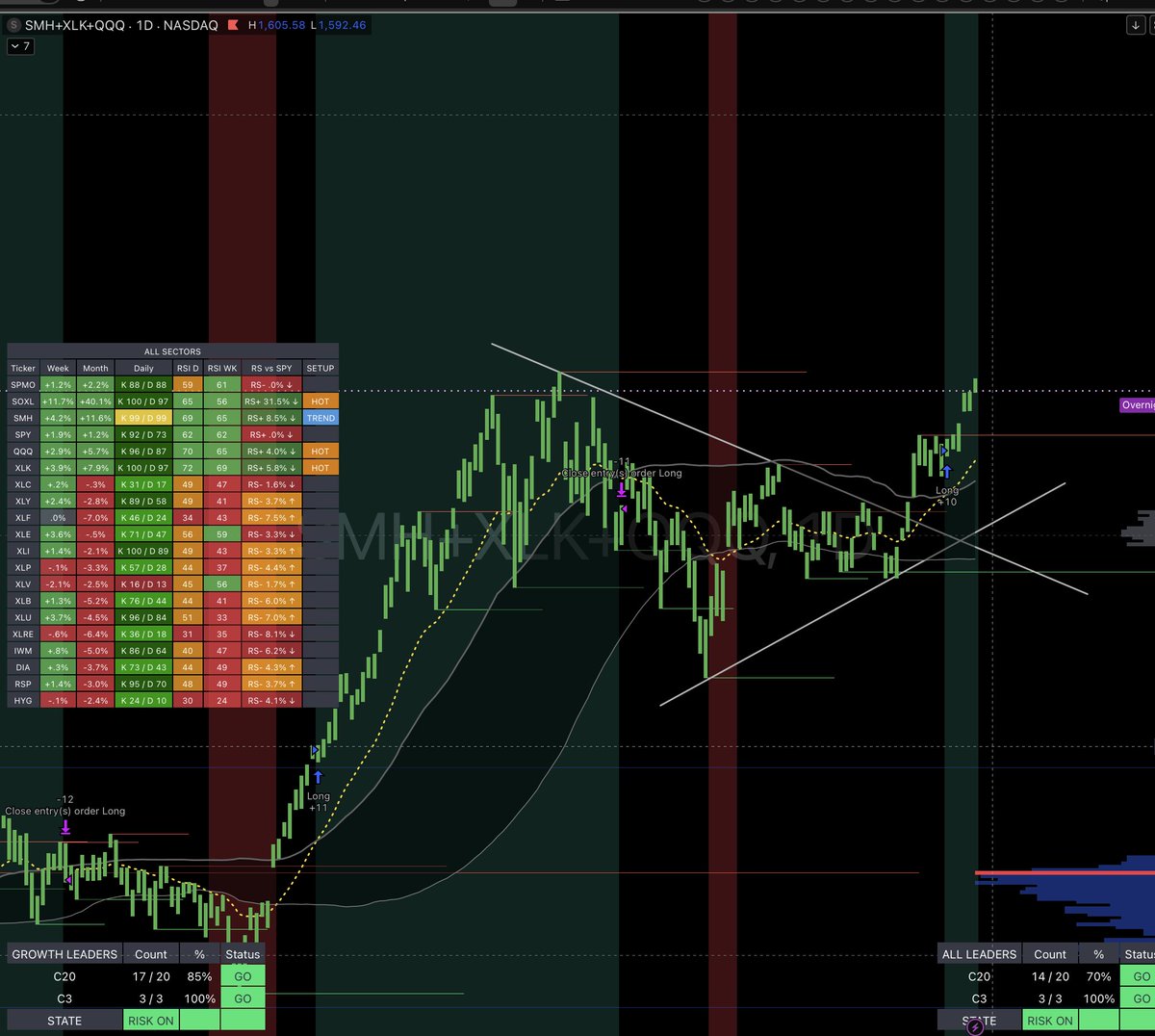Click the IWM ticker cell
The height and width of the screenshot is (1036, 1155).
23,651
